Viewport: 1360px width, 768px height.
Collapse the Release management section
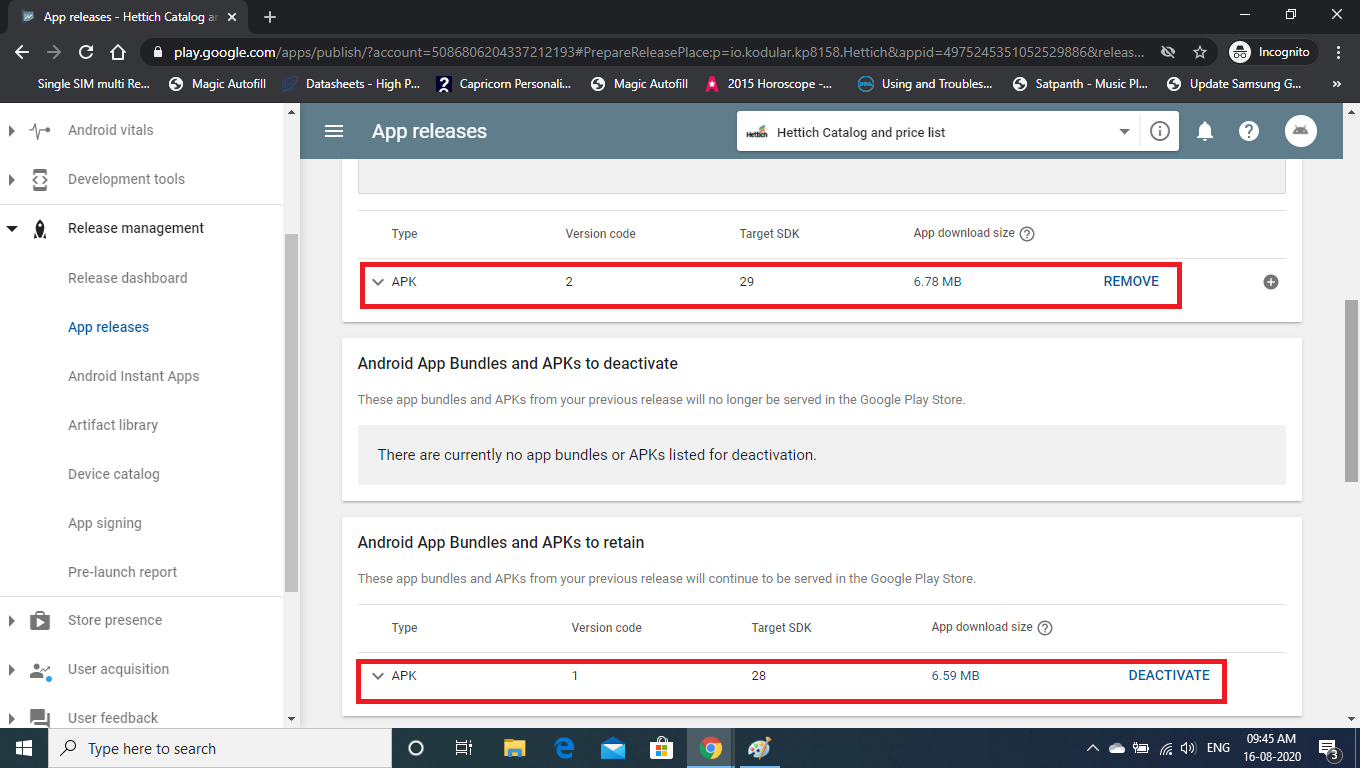pyautogui.click(x=12, y=229)
